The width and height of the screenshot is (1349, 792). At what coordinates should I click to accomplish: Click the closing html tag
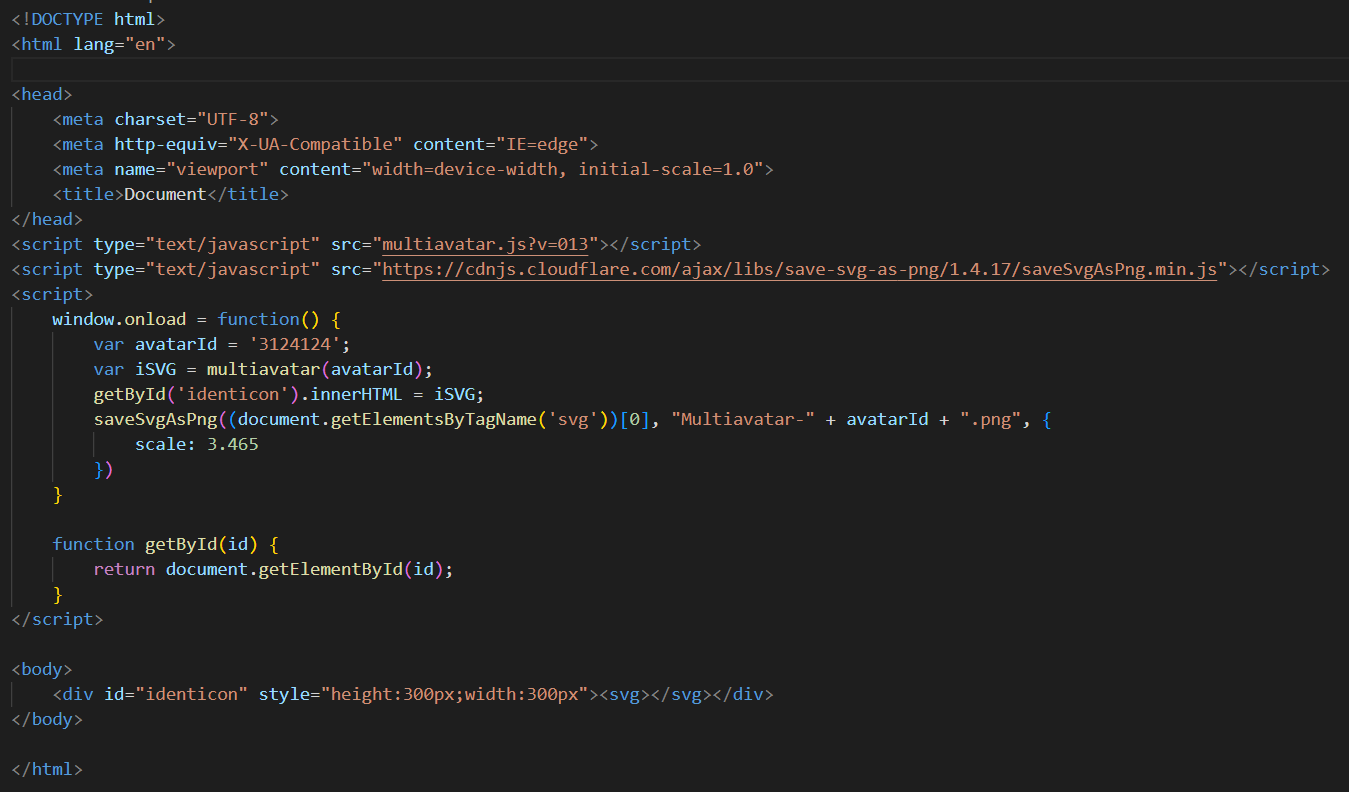tap(46, 768)
